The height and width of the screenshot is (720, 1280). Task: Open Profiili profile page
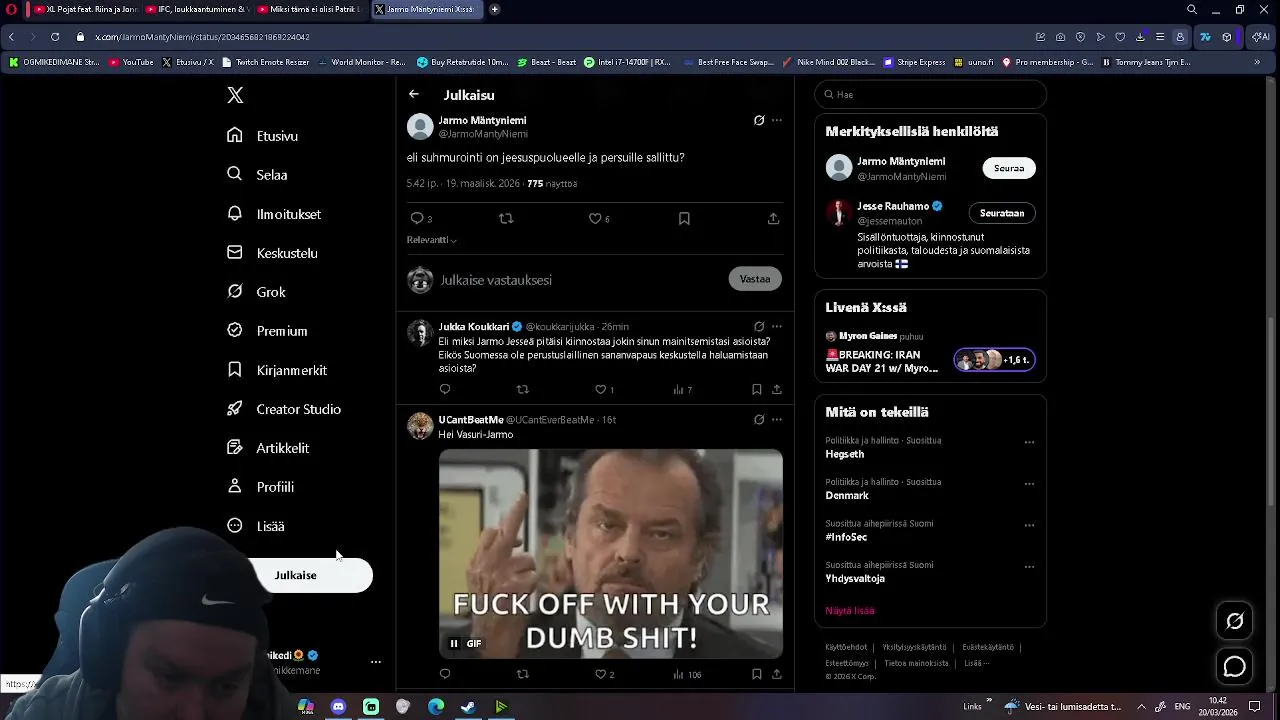[260, 487]
